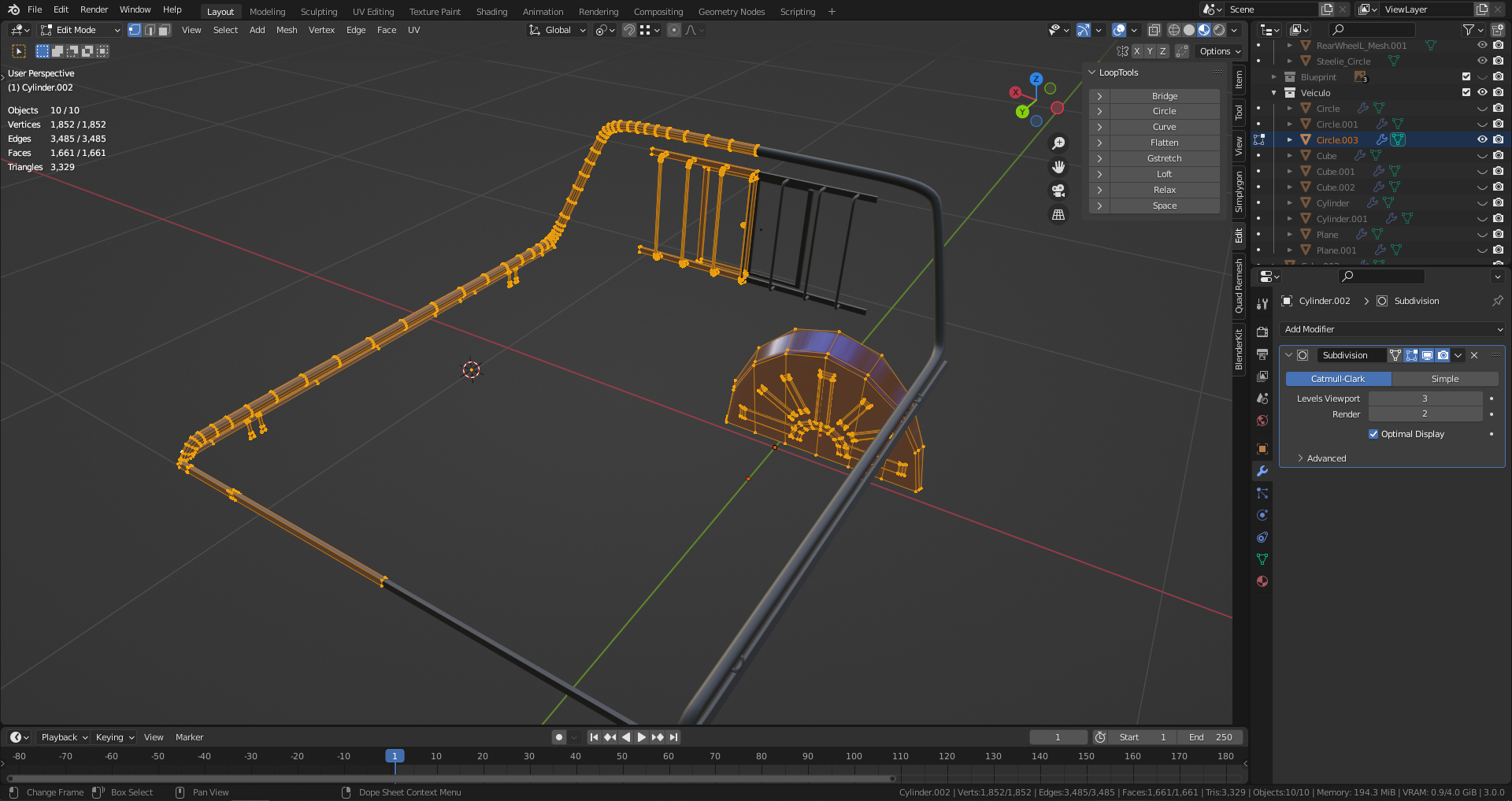This screenshot has height=801, width=1512.
Task: Play animation forward in timeline
Action: pos(641,737)
